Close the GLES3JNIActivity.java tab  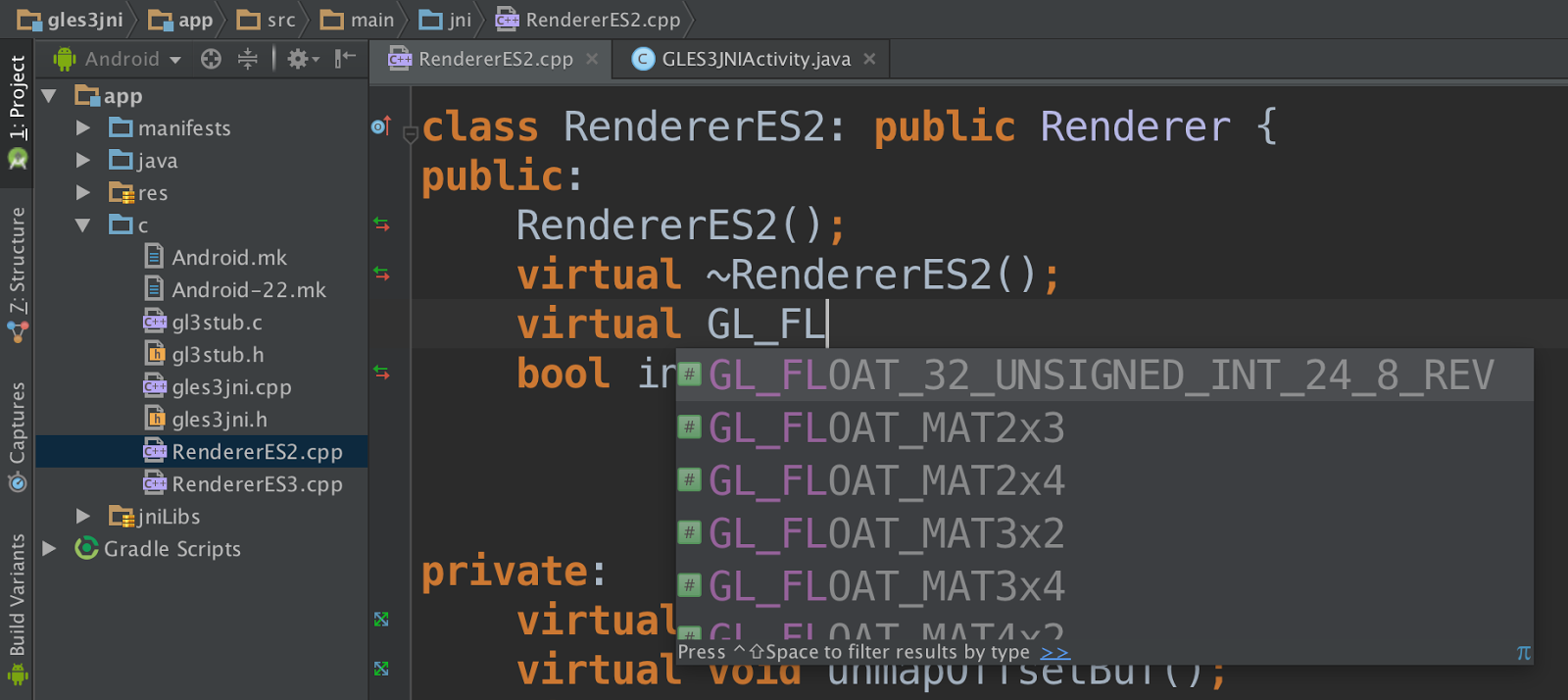[x=869, y=59]
